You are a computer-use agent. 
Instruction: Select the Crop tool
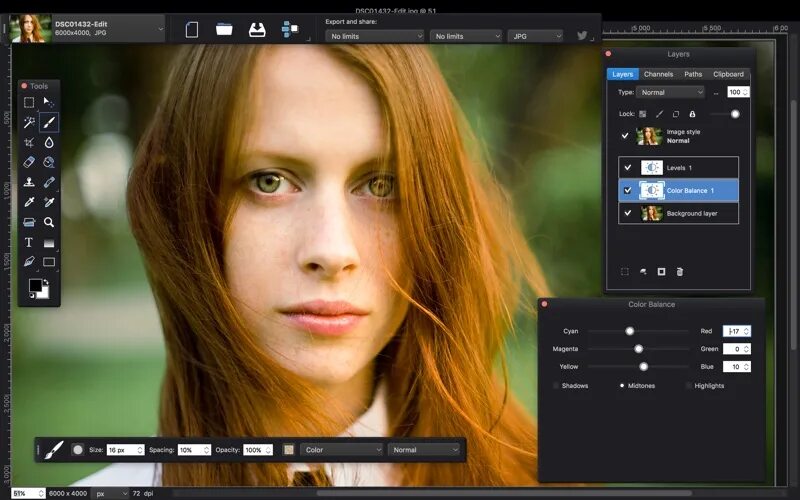[x=29, y=142]
